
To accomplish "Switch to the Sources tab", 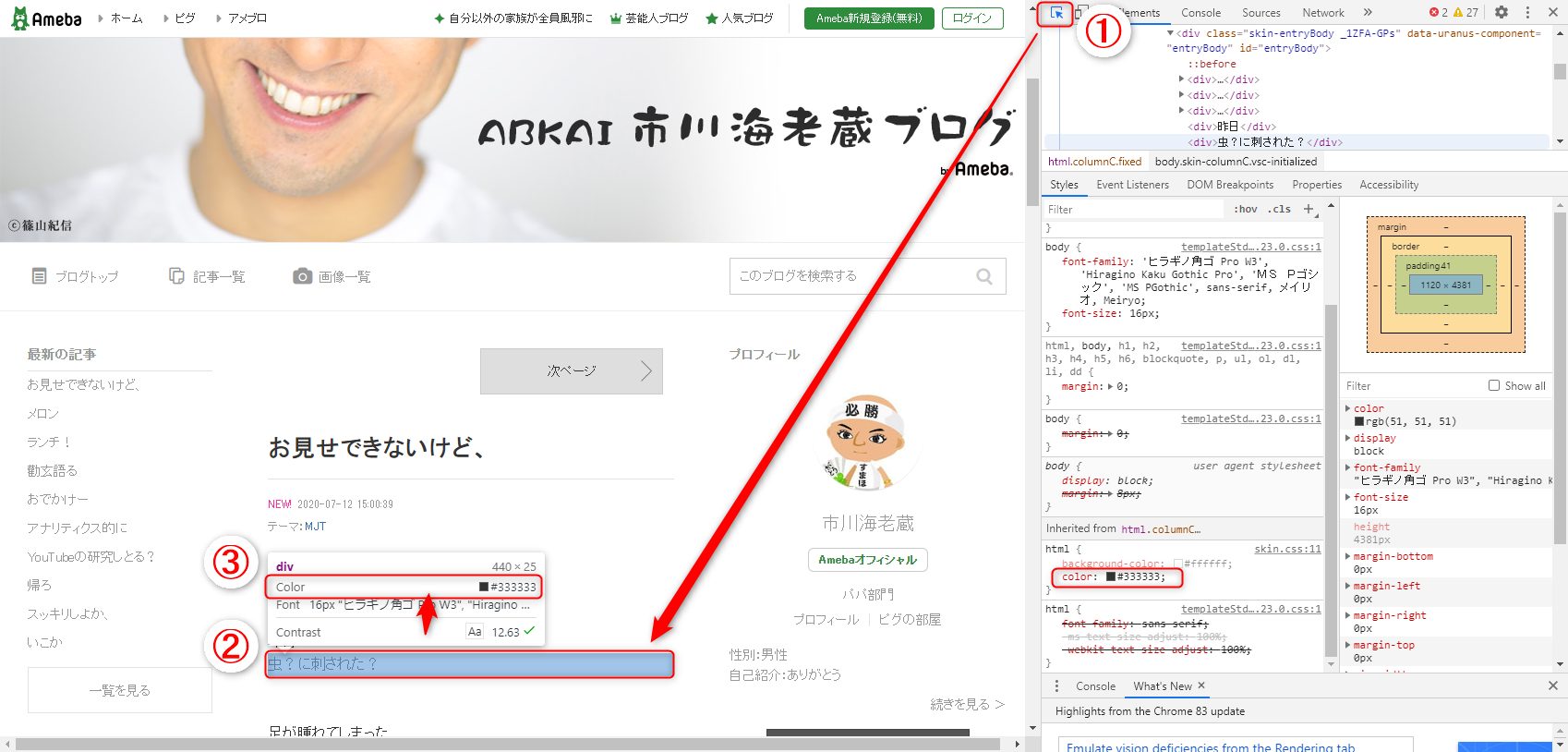I will 1260,13.
